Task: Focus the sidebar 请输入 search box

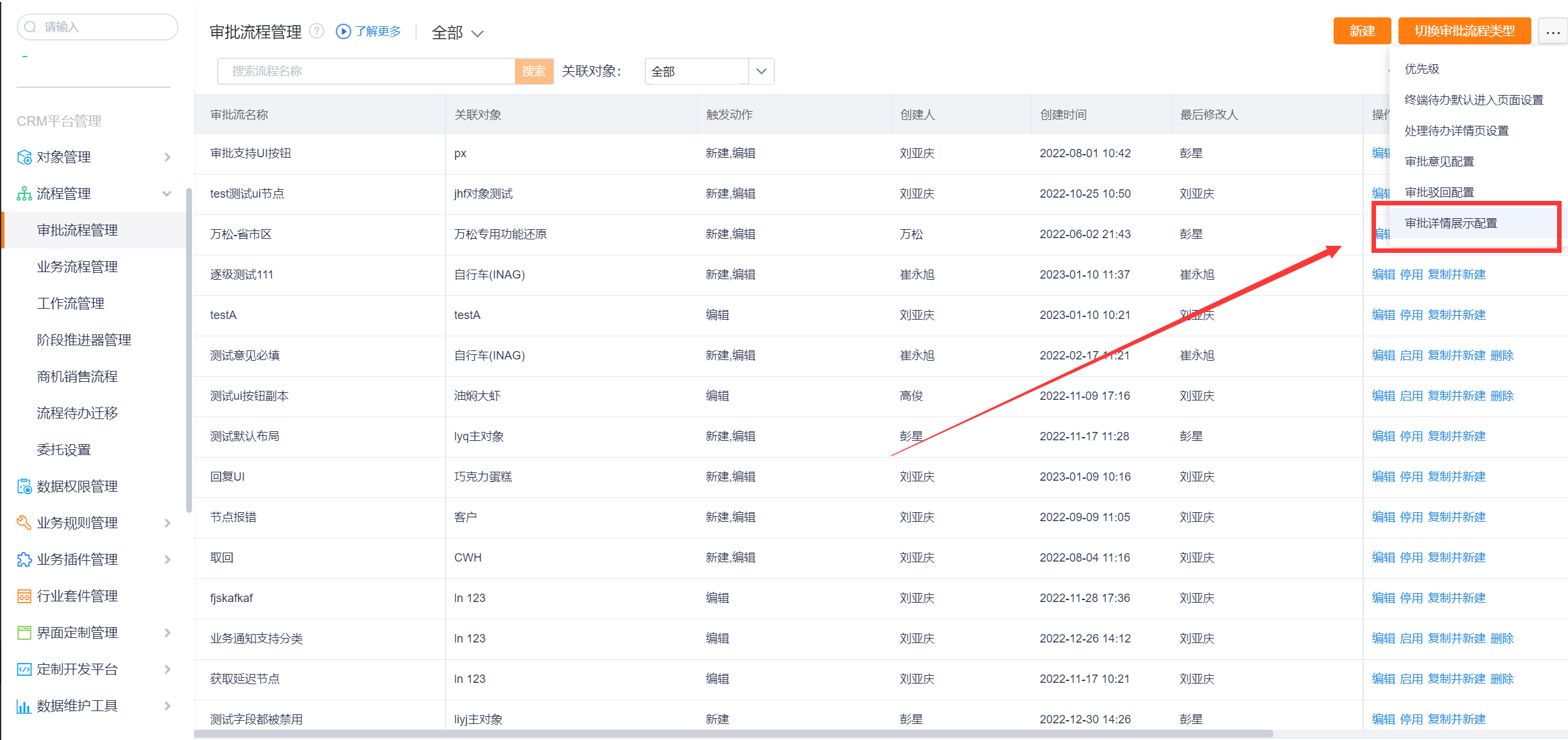Action: coord(97,27)
